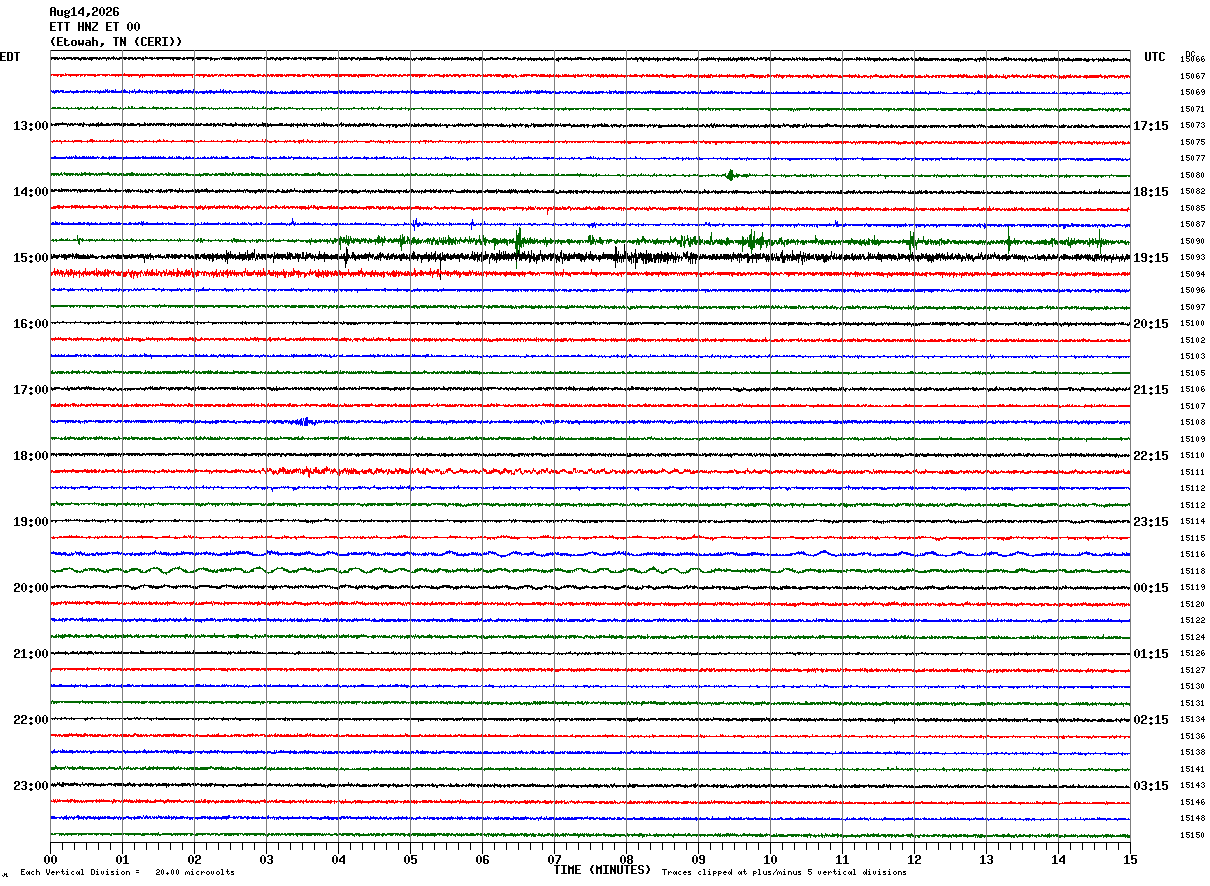Select the 15 minute tick at the axis end
Viewport: 1210px width, 886px height.
pyautogui.click(x=1130, y=859)
